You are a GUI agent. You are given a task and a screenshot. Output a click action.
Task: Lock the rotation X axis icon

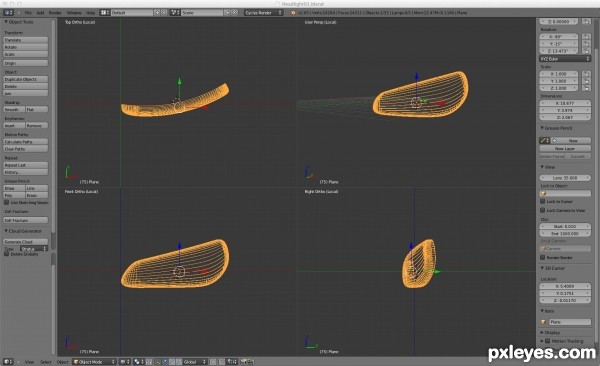coord(586,37)
